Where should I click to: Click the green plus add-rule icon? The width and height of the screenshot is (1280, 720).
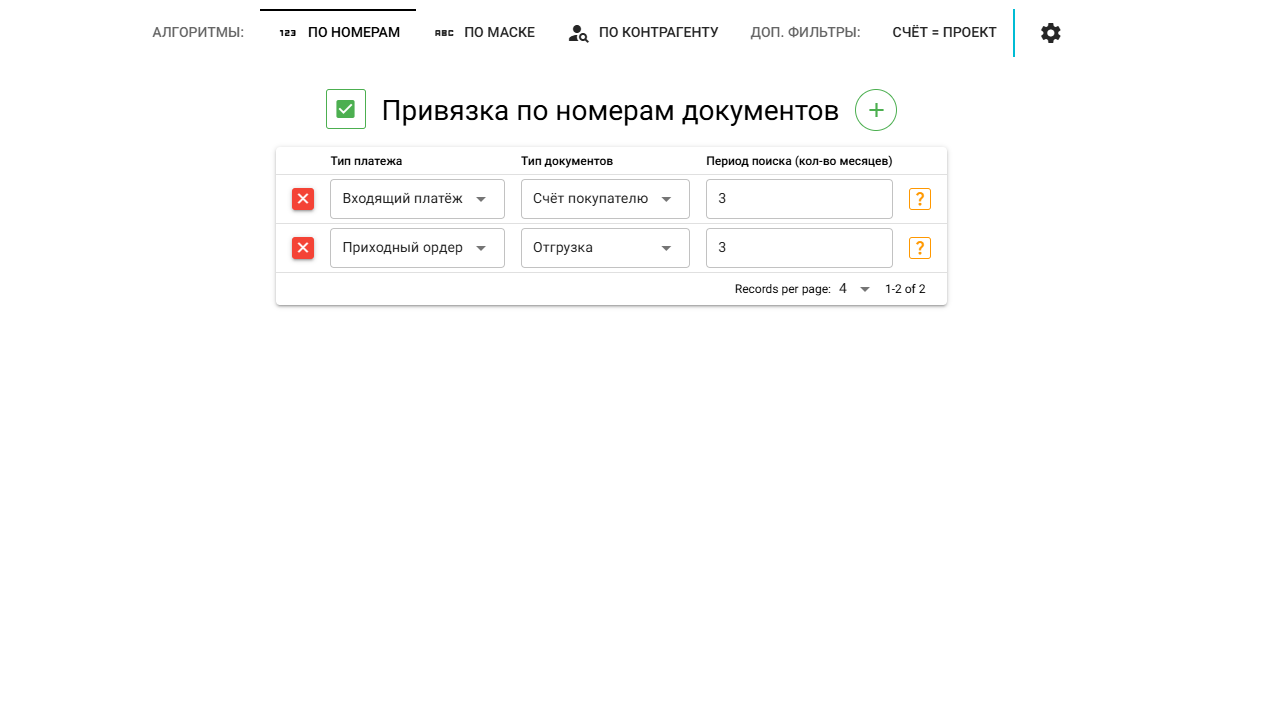pyautogui.click(x=875, y=110)
